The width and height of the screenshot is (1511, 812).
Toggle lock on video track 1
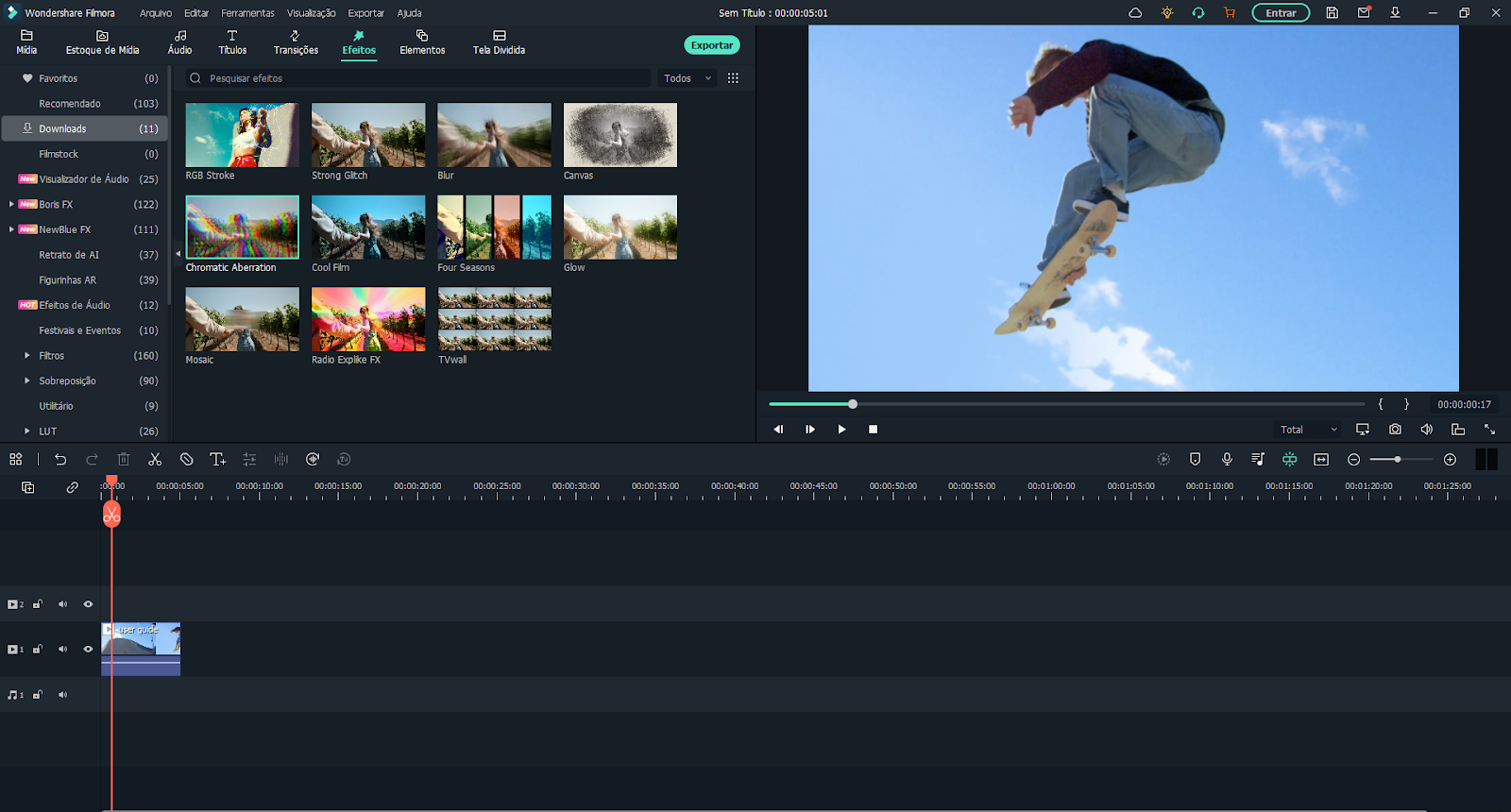click(38, 650)
